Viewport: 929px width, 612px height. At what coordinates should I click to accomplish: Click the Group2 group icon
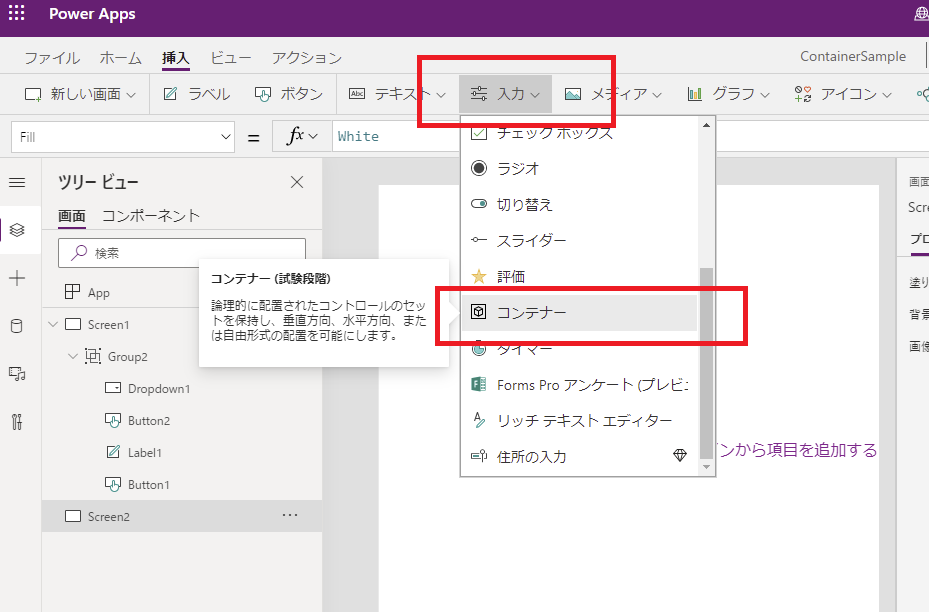(93, 356)
